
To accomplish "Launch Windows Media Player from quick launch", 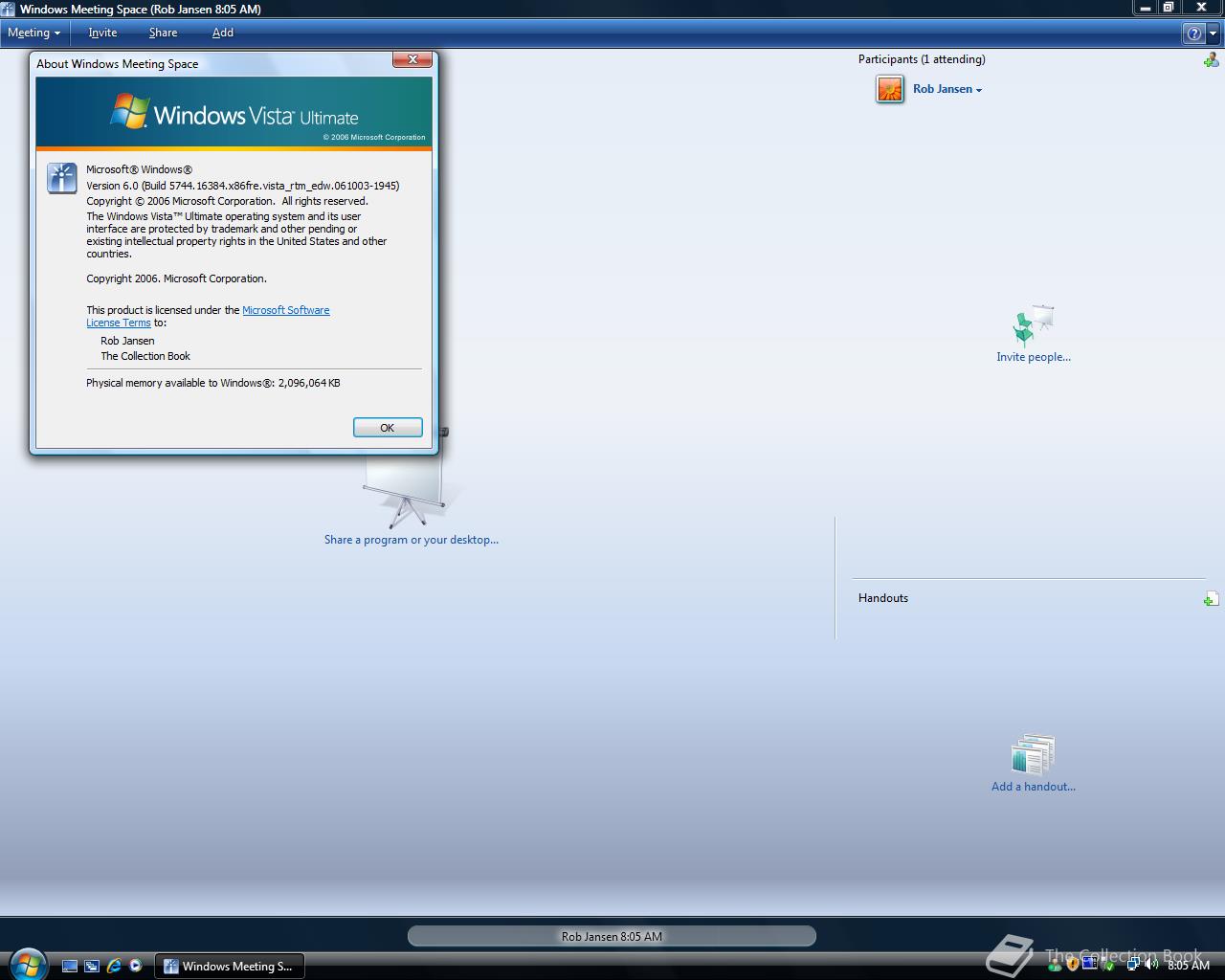I will click(135, 967).
